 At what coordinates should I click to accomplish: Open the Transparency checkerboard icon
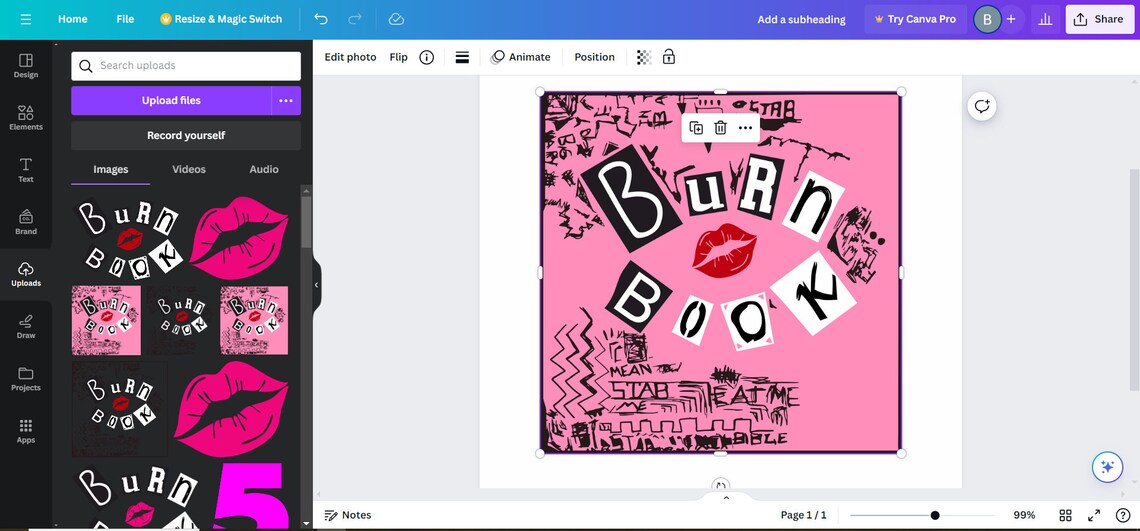pos(644,57)
